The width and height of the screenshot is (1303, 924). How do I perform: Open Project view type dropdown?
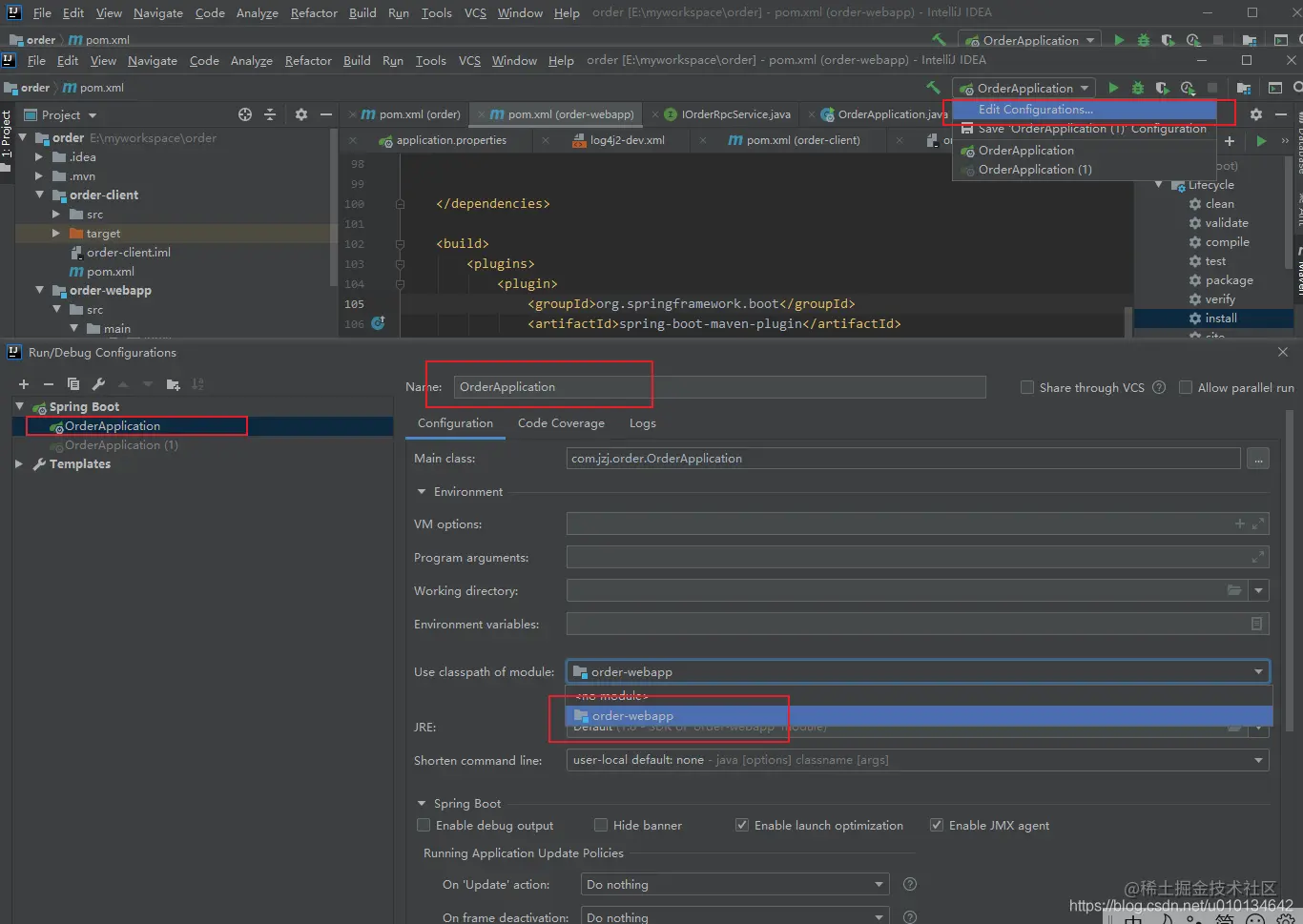pyautogui.click(x=93, y=115)
